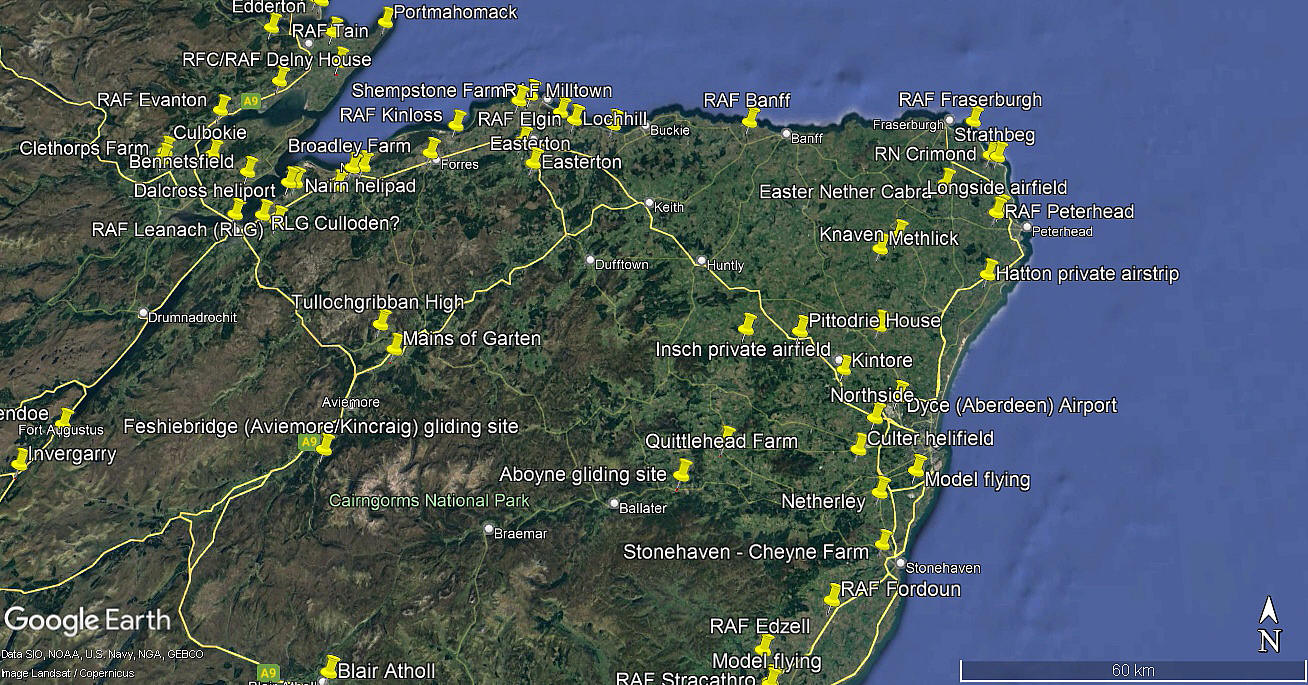Image resolution: width=1308 pixels, height=685 pixels.
Task: Click the Portmahomack pushpin marker
Action: coord(386,17)
